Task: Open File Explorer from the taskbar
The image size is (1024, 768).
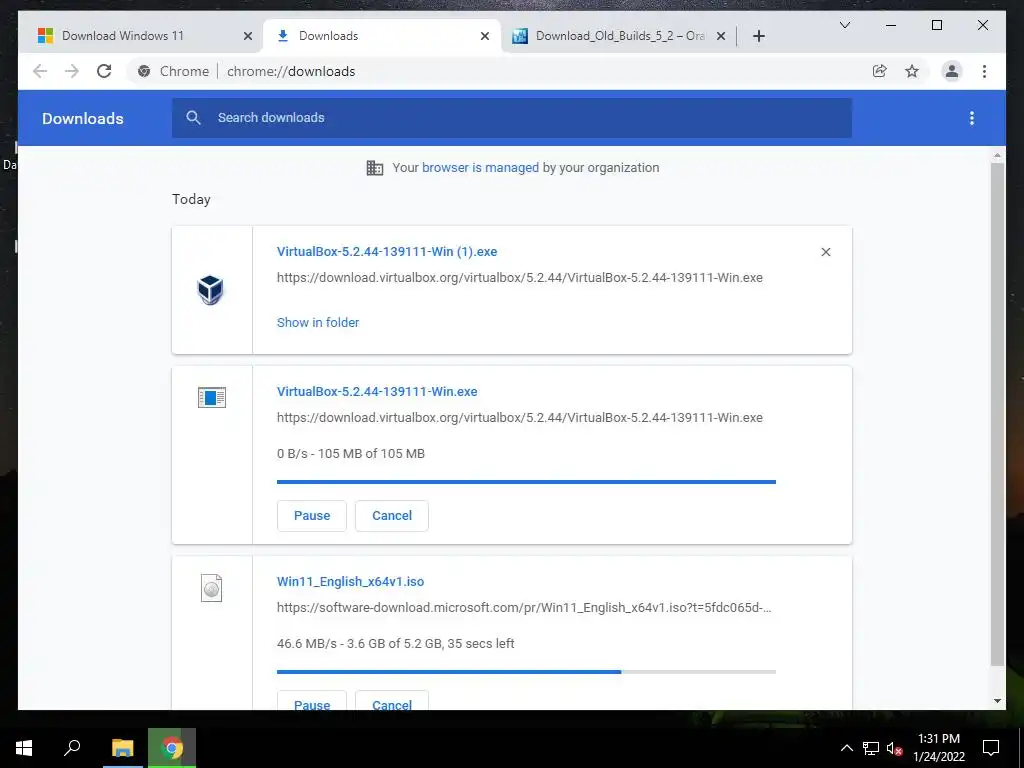Action: (122, 748)
